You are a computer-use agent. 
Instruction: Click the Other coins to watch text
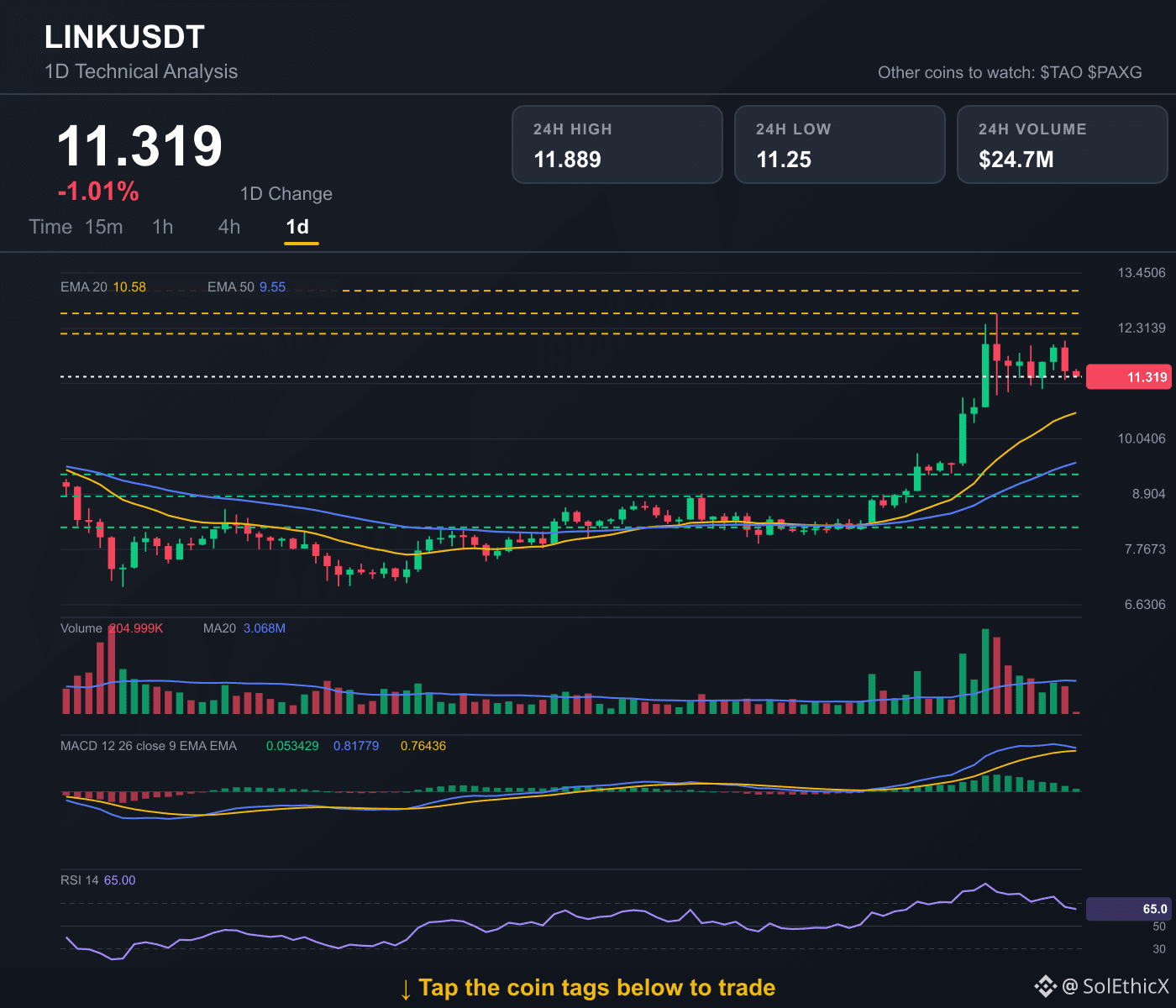956,72
